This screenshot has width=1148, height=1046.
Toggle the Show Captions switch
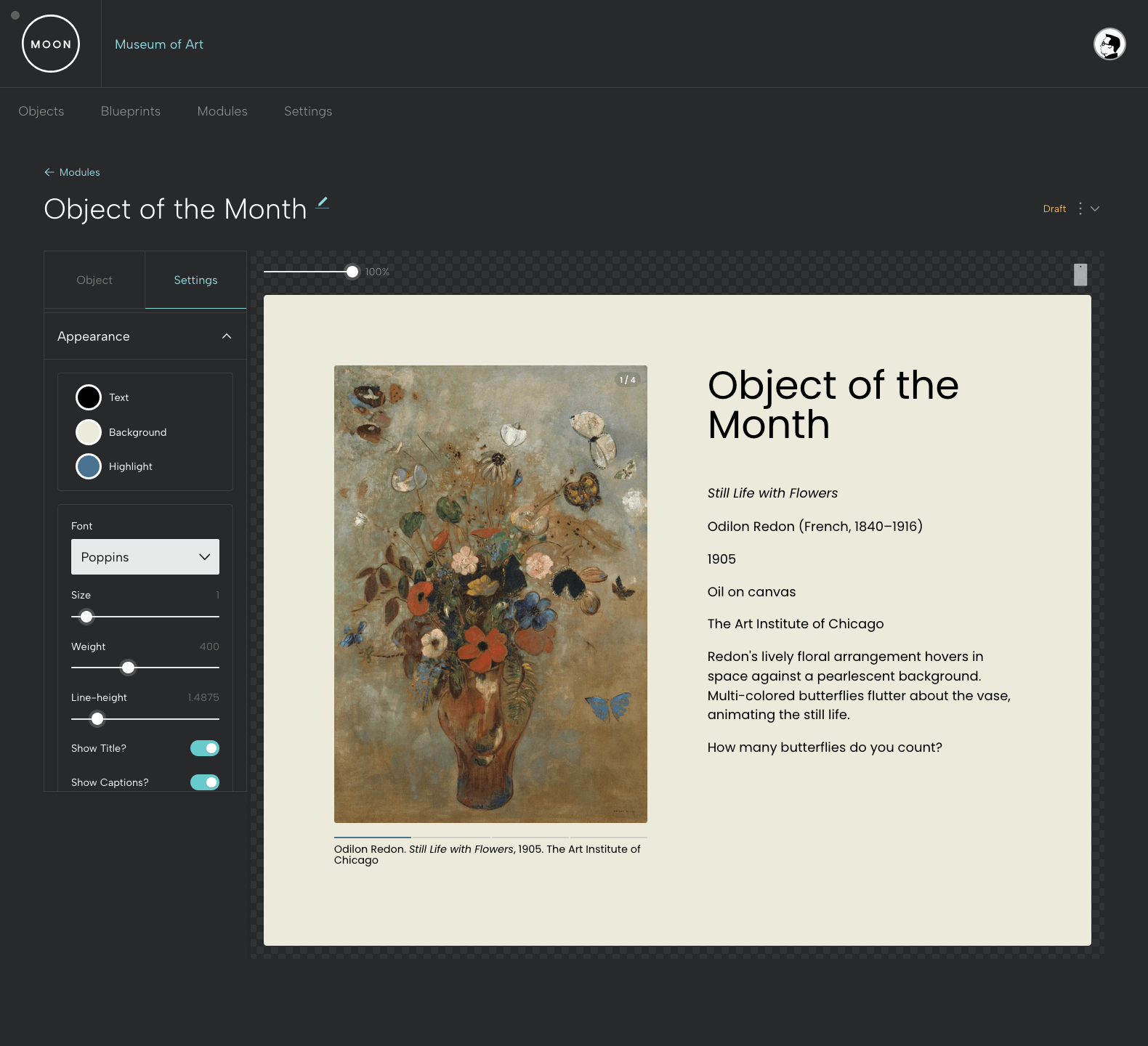point(205,782)
